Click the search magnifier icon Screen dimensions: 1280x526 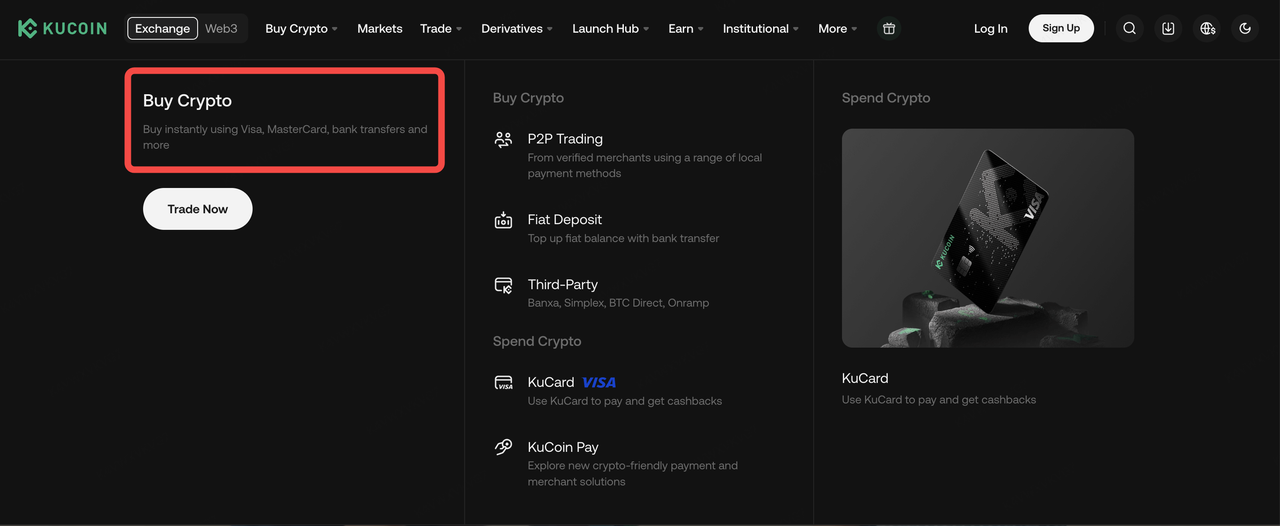(x=1129, y=28)
